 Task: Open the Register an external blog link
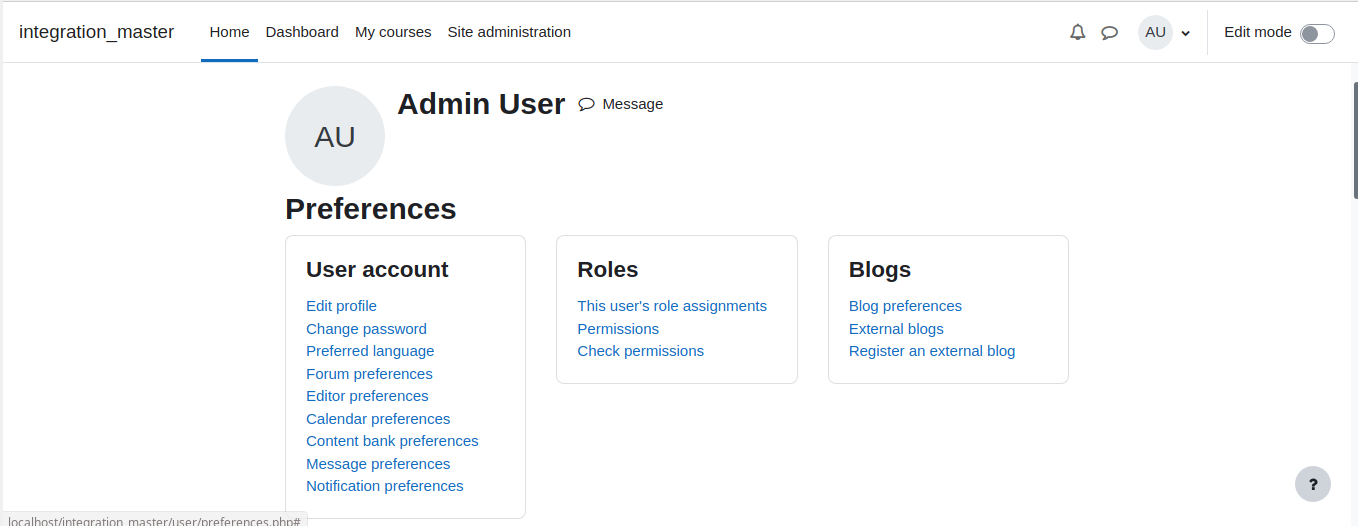932,351
